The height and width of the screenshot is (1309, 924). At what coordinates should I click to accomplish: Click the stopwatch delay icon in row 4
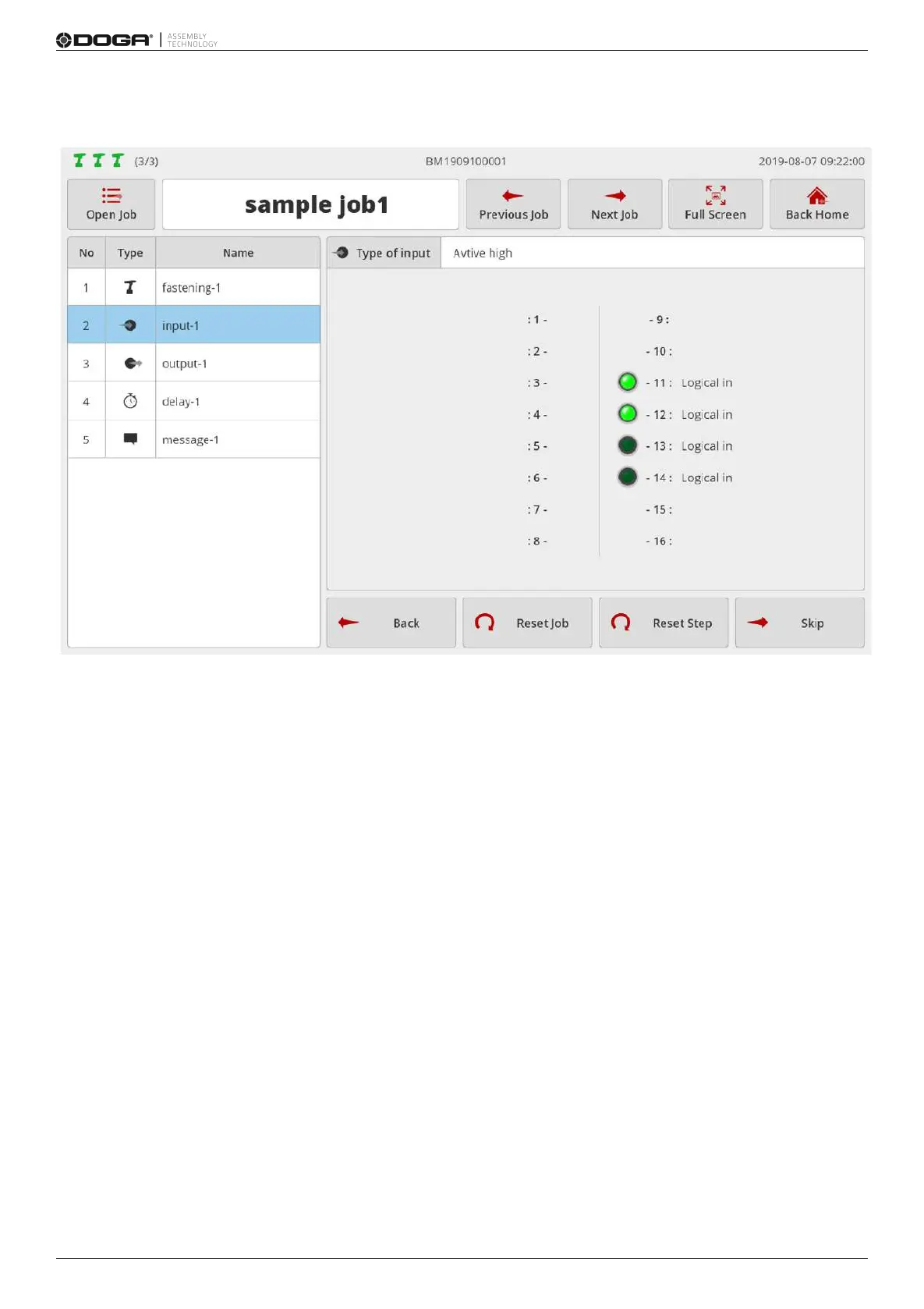point(130,401)
